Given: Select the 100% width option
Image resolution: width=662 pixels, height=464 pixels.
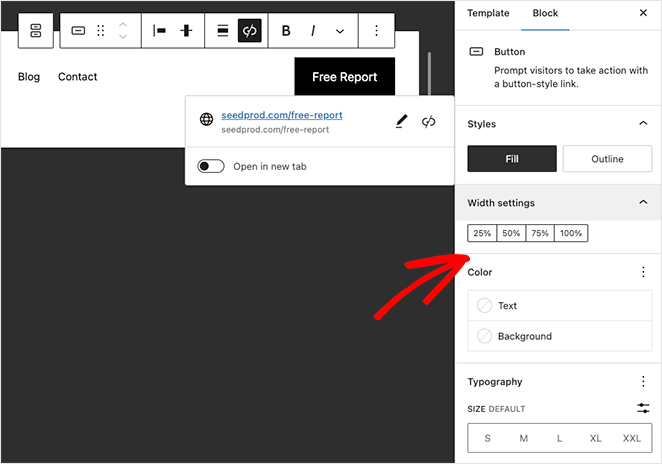Looking at the screenshot, I should point(571,233).
